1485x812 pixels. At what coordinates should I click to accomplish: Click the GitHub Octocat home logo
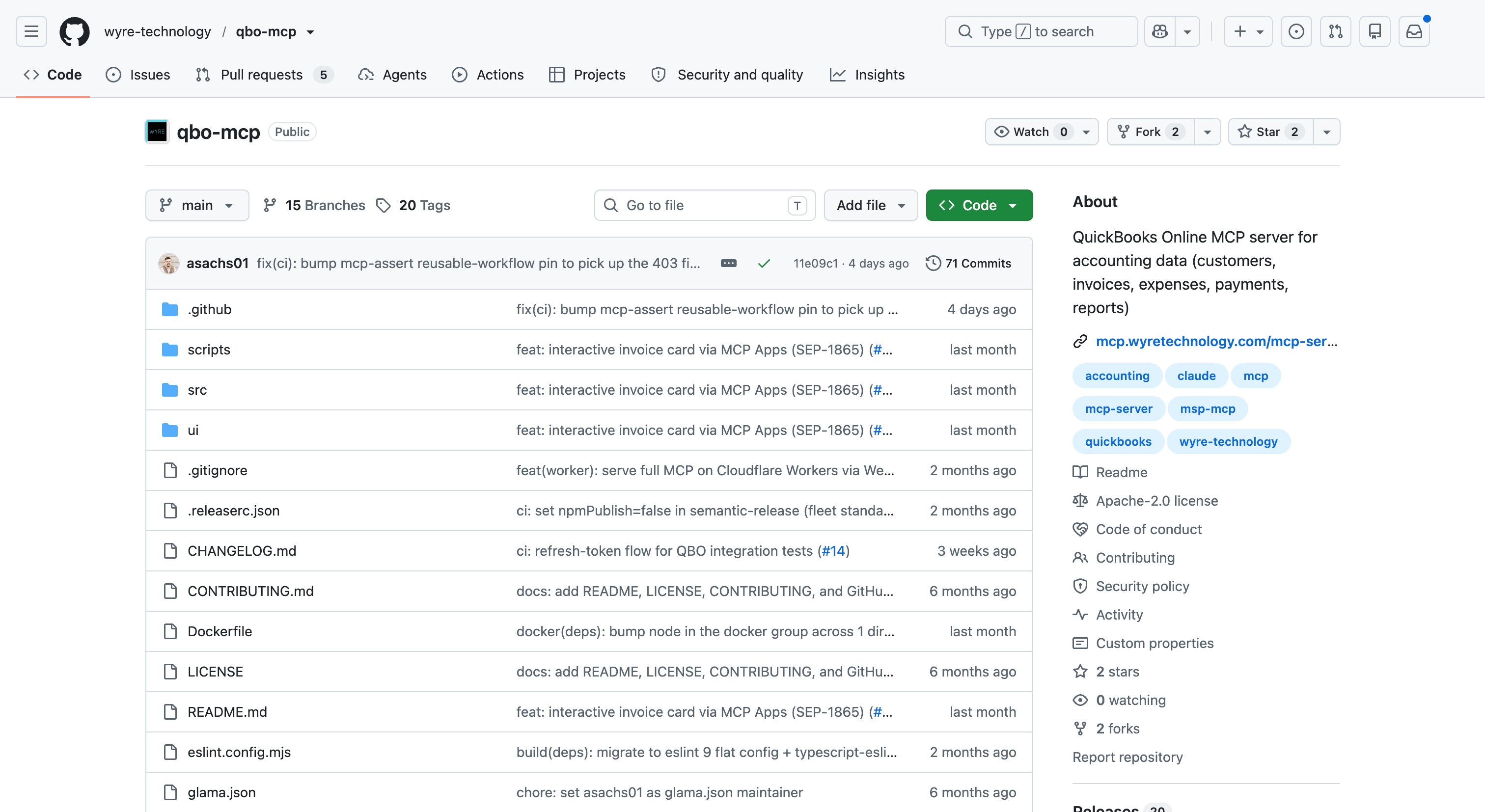74,31
